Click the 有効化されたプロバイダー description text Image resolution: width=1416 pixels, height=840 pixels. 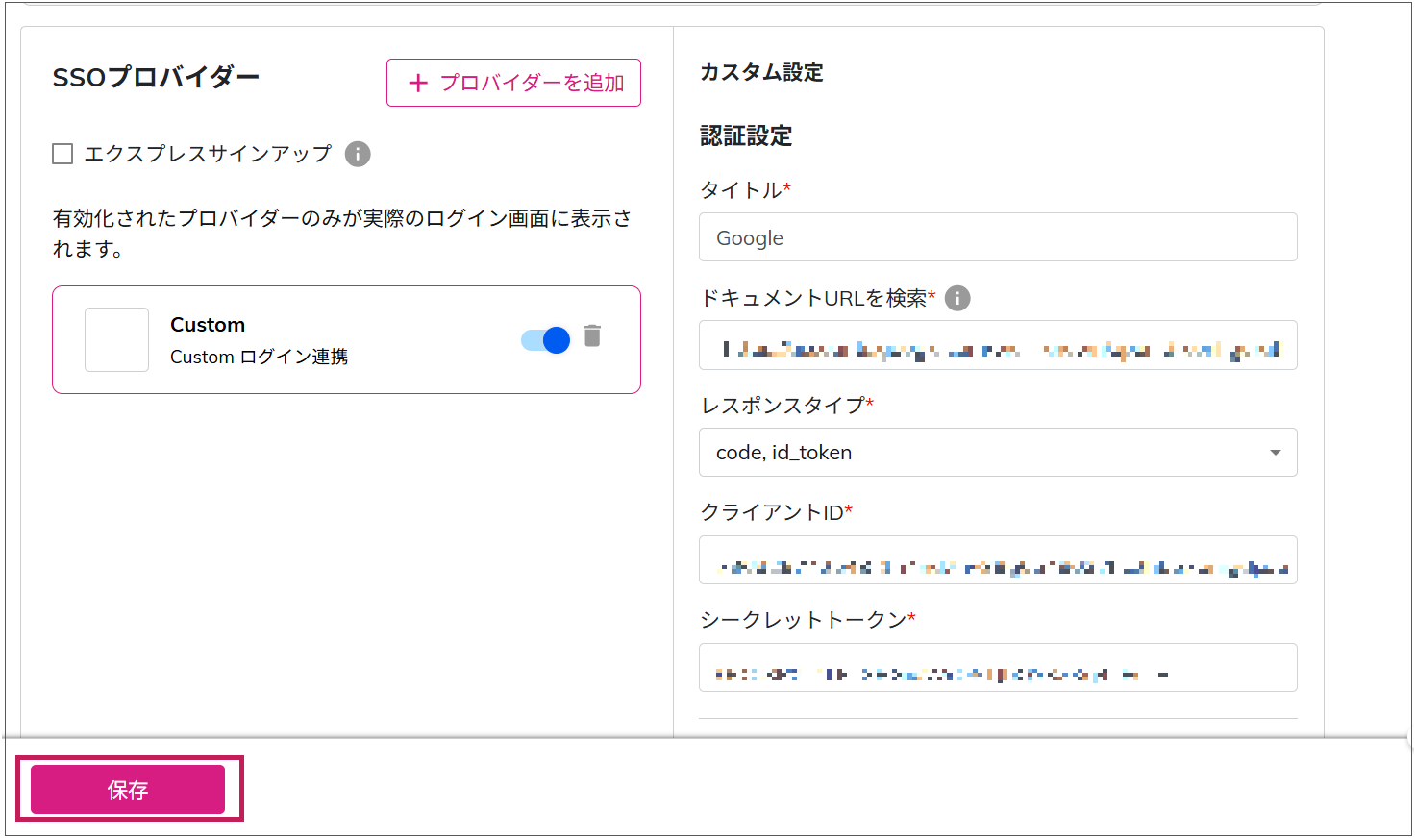[x=341, y=219]
